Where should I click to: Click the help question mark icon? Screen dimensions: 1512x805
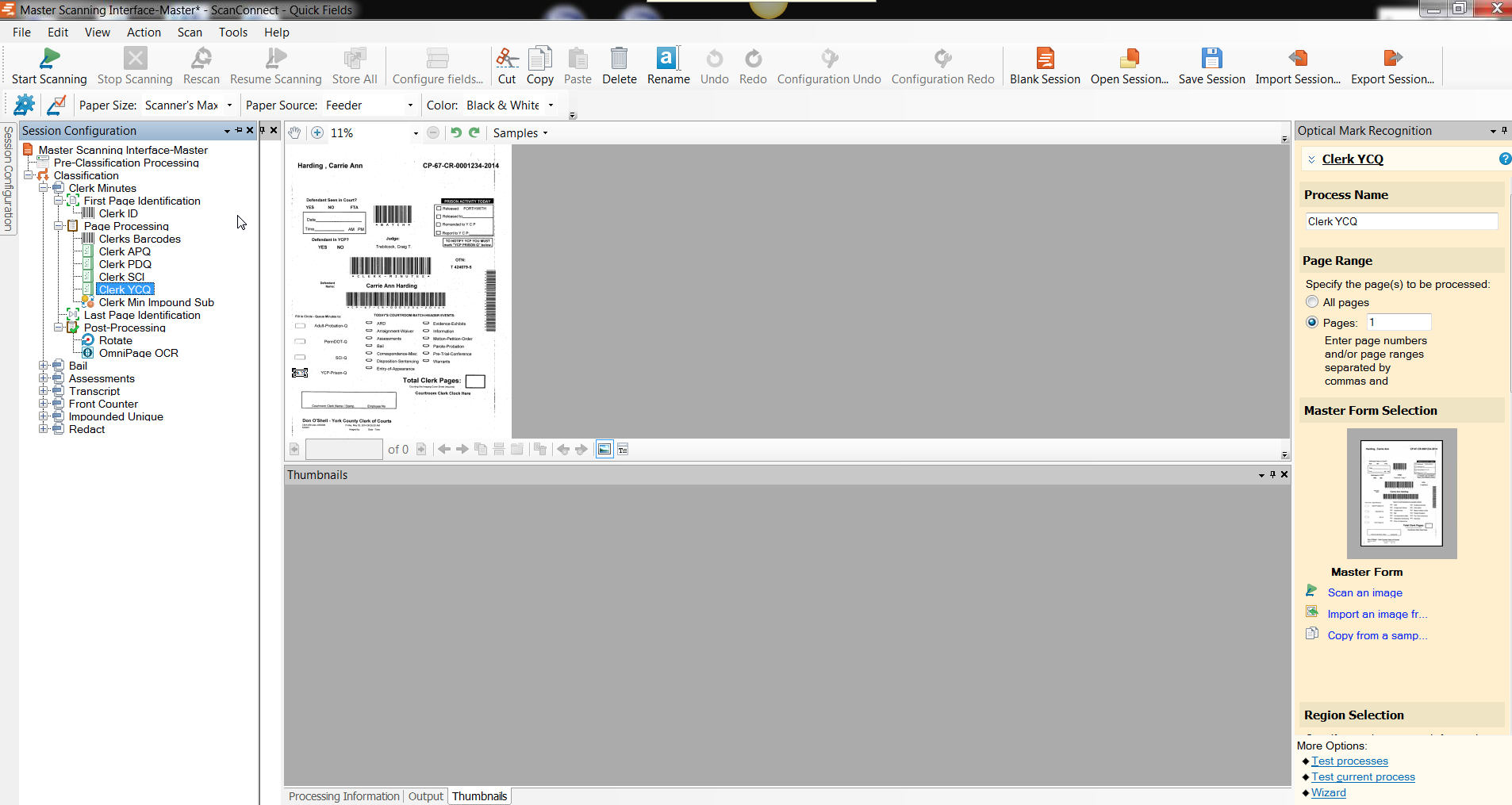[x=1504, y=159]
